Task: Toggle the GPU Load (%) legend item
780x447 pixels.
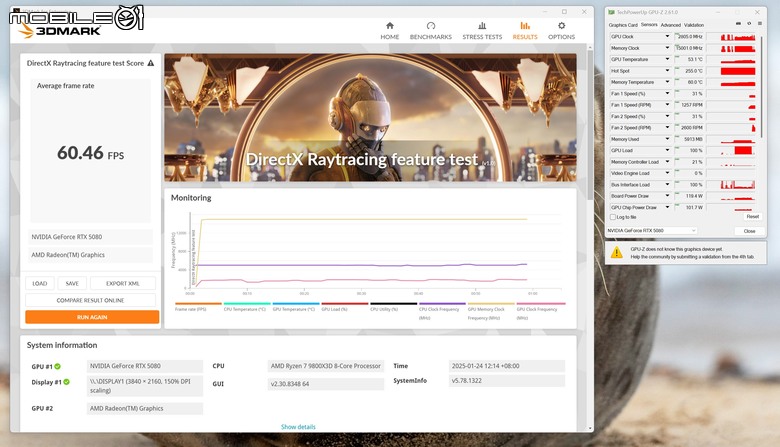Action: click(x=344, y=307)
